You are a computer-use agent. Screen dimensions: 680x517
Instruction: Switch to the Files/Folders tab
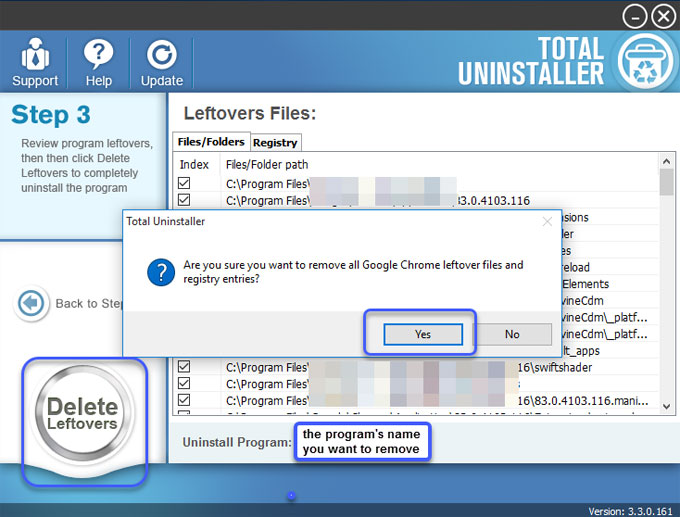point(211,142)
